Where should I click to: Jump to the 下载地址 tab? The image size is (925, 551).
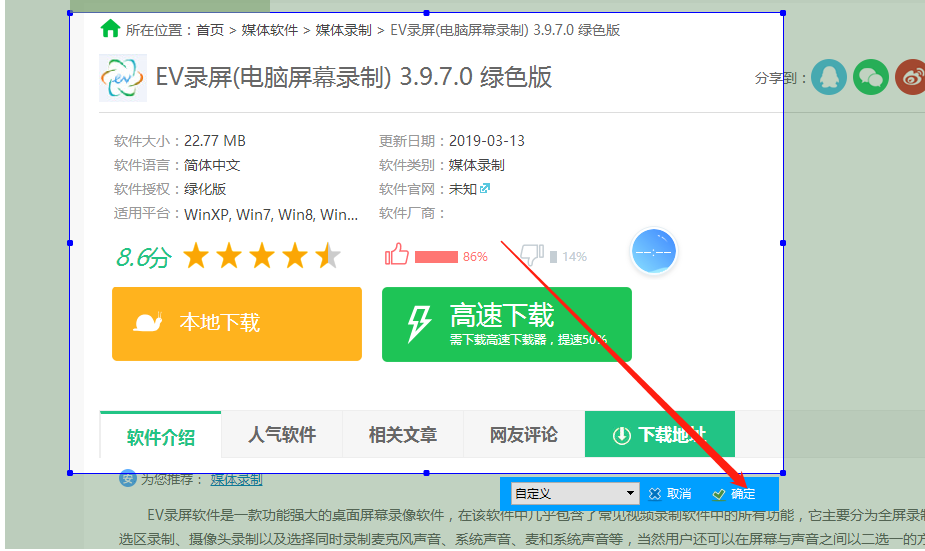[660, 434]
